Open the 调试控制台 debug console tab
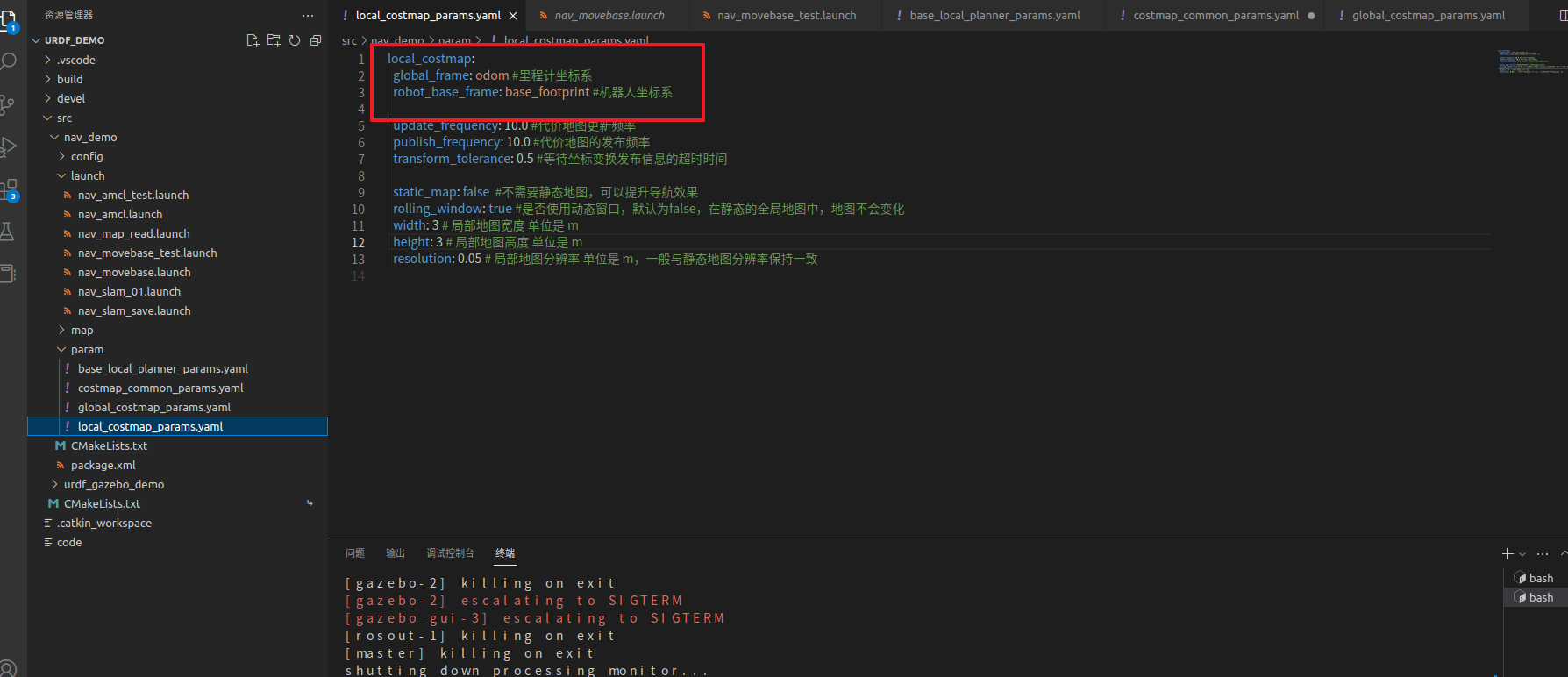Screen dimensions: 1568x677 coord(450,553)
